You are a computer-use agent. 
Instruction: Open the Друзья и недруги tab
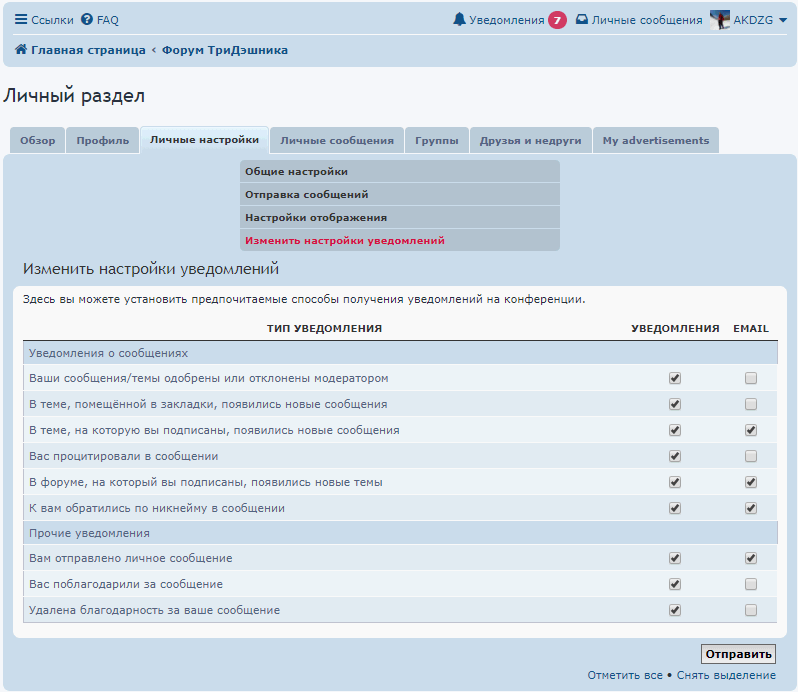530,141
